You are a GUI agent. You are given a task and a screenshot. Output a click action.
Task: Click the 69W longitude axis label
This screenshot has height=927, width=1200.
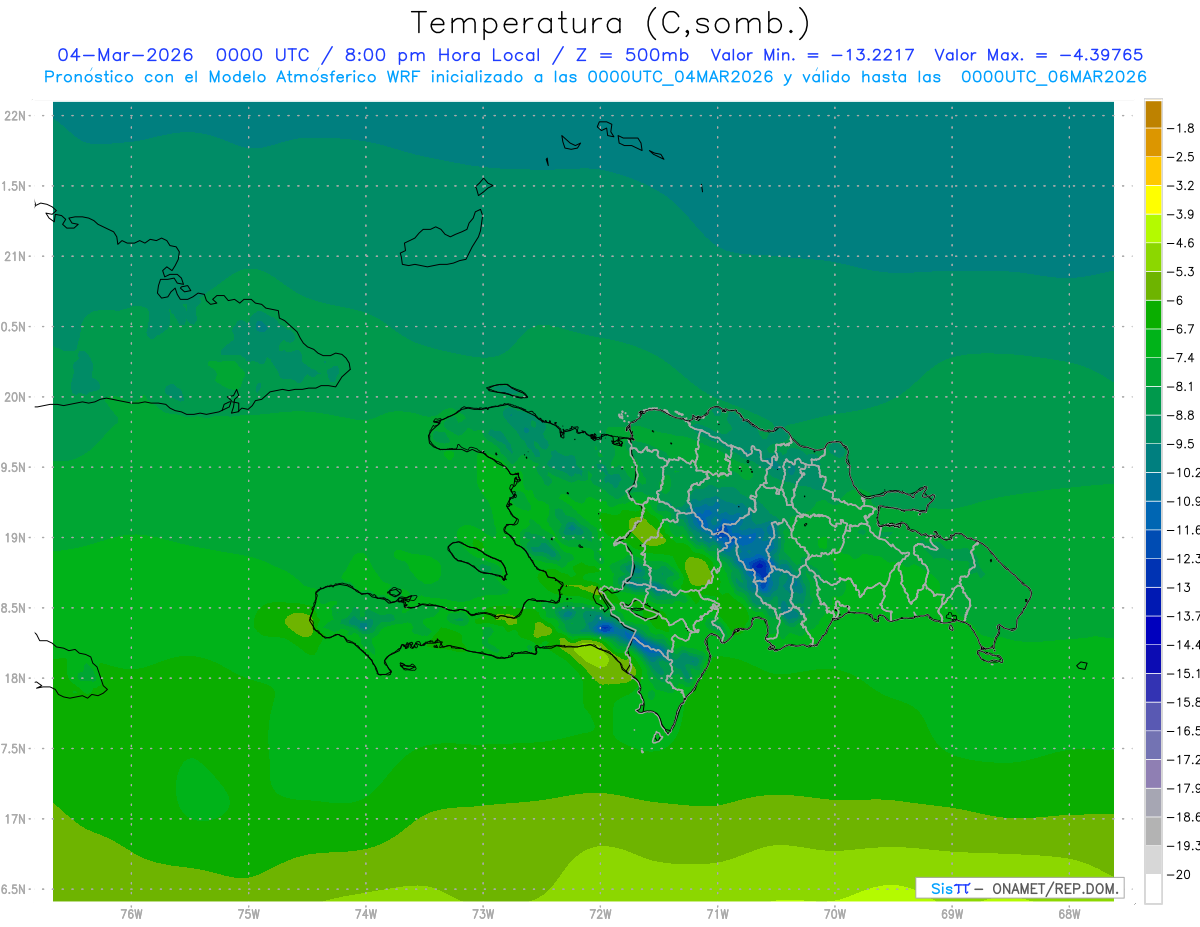pyautogui.click(x=952, y=914)
